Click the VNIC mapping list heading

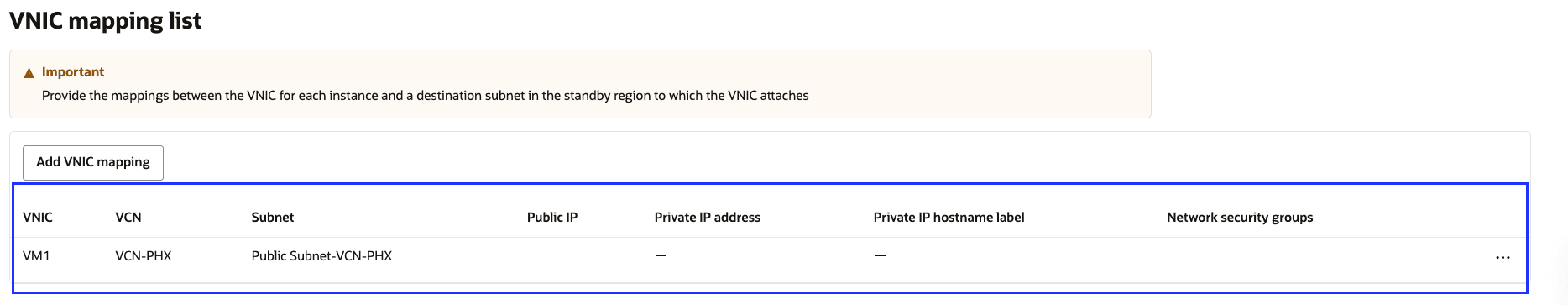pyautogui.click(x=106, y=21)
